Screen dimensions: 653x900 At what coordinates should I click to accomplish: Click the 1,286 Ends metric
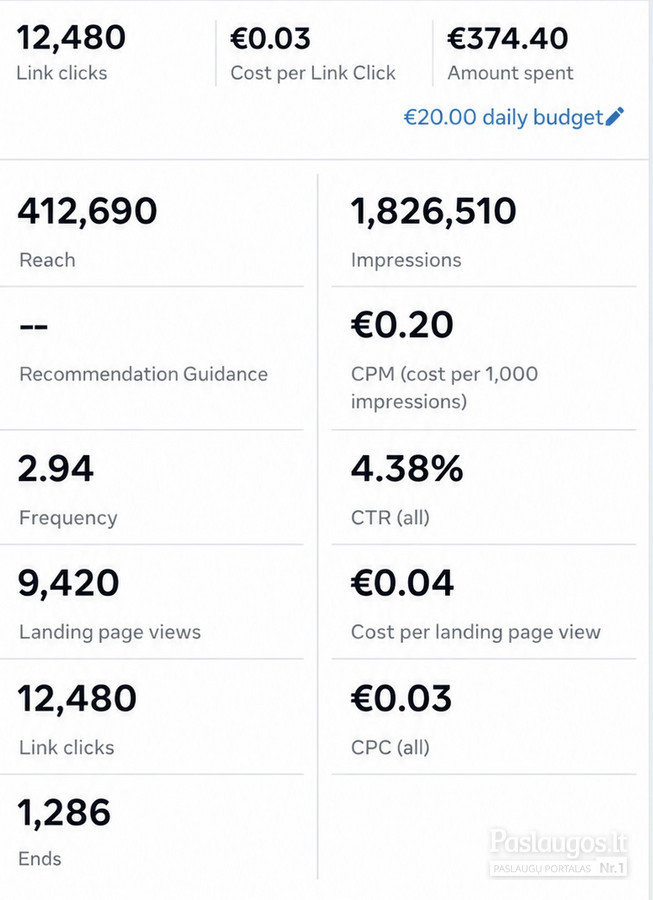point(152,827)
